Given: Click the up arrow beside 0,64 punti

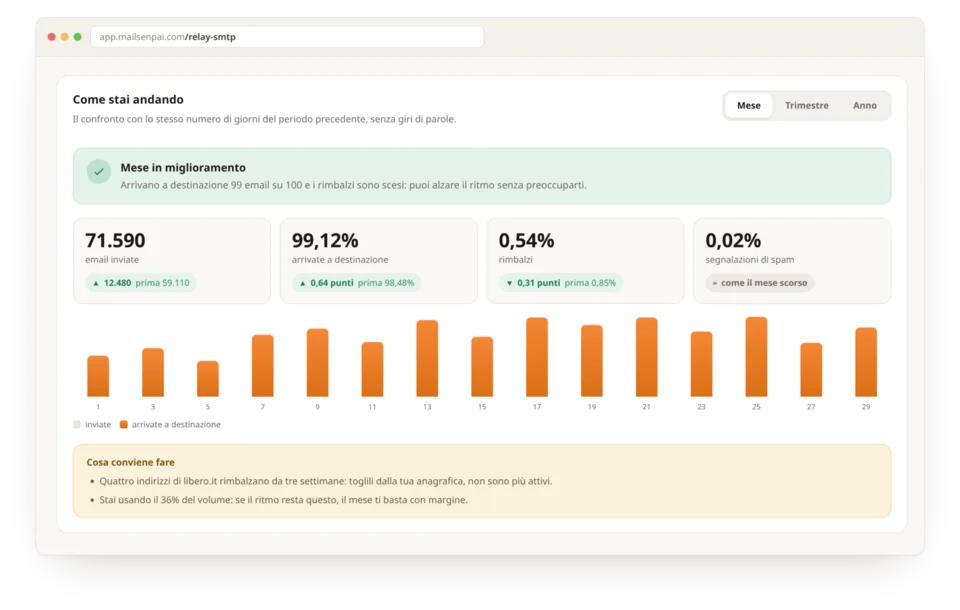Looking at the screenshot, I should pos(302,283).
